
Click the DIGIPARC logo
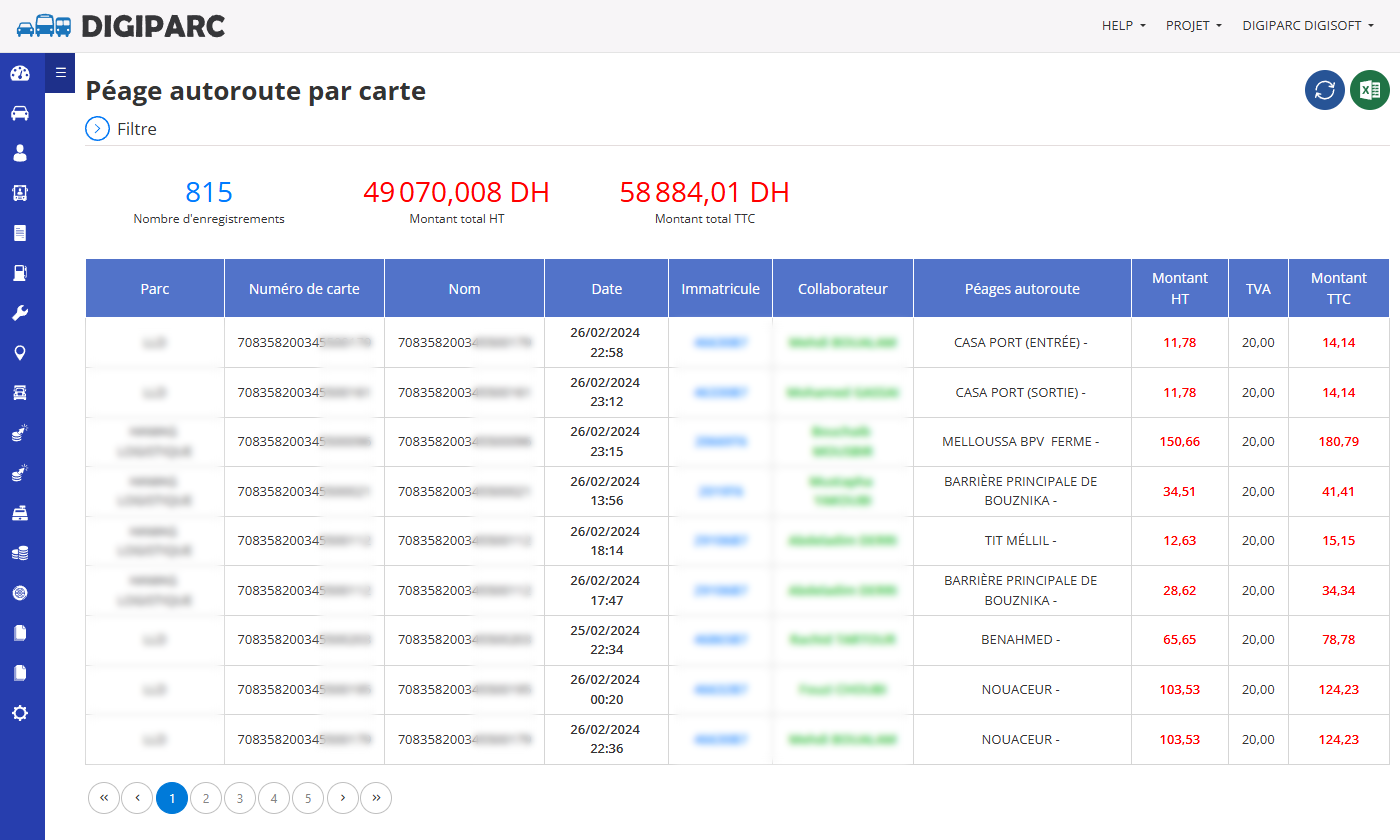pyautogui.click(x=121, y=26)
